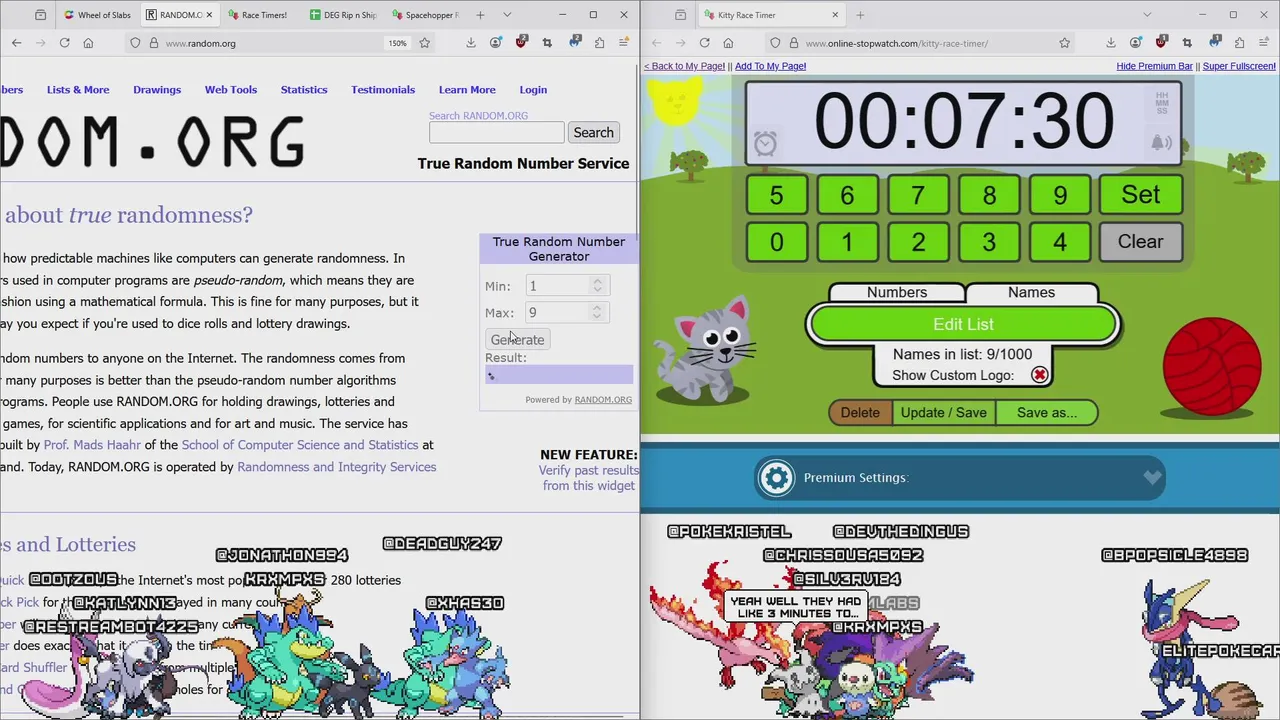Click the green number 0 key
Screen dimensions: 1280x720
(776, 242)
